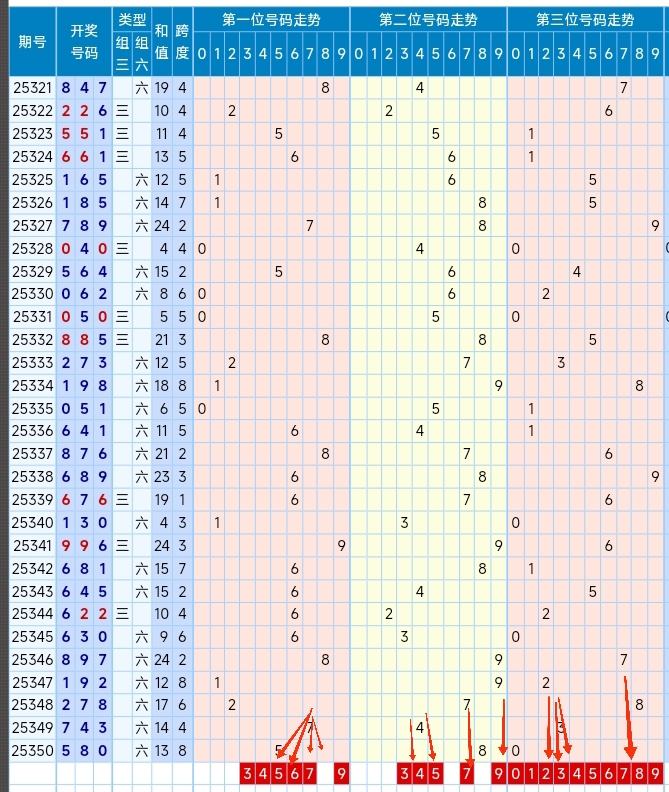Click period number 25346
The image size is (669, 792).
pyautogui.click(x=32, y=660)
